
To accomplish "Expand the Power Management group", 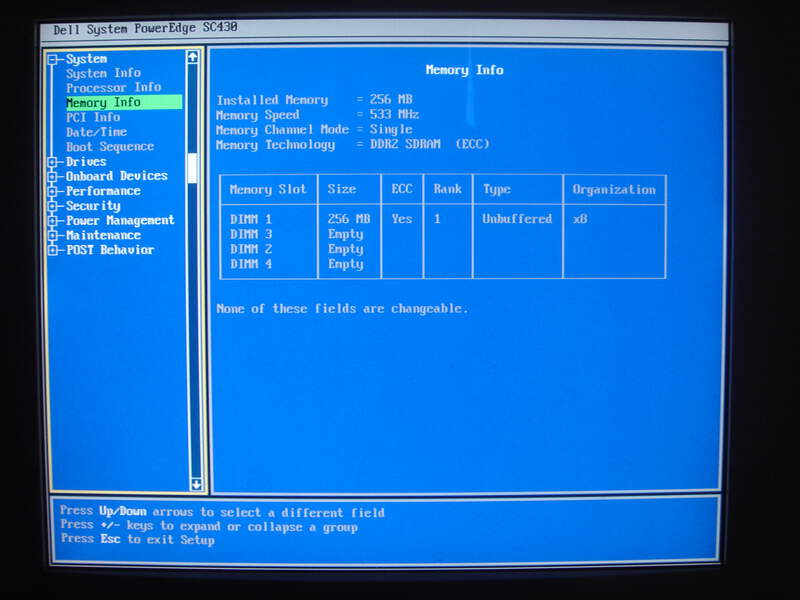I will (53, 221).
